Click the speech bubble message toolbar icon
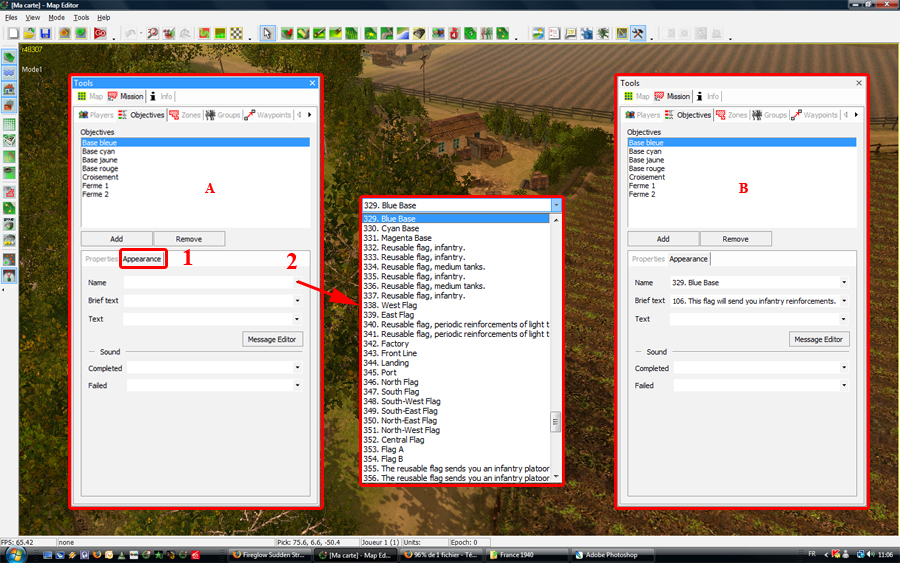 coord(570,33)
